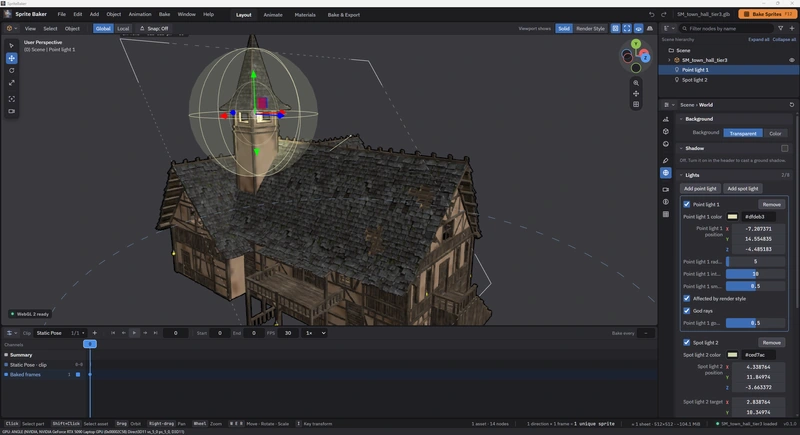The width and height of the screenshot is (800, 435).
Task: Collapse the Lights section
Action: click(x=681, y=175)
